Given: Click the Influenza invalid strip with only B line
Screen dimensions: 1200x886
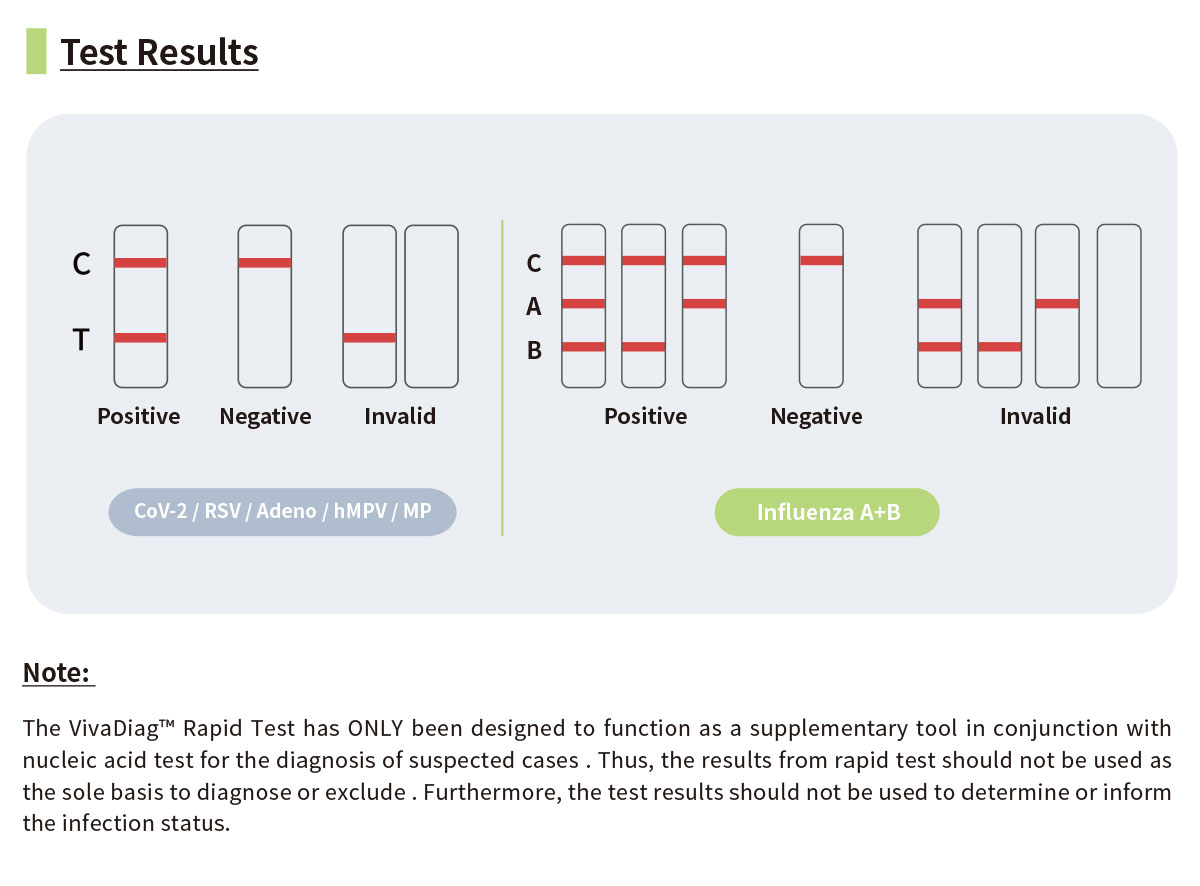Looking at the screenshot, I should [x=999, y=306].
